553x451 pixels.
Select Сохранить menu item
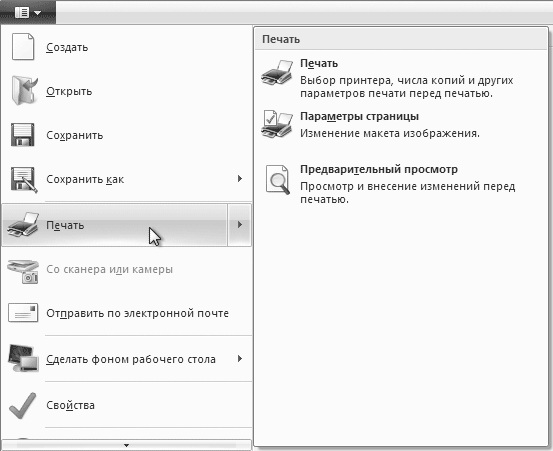(x=126, y=135)
